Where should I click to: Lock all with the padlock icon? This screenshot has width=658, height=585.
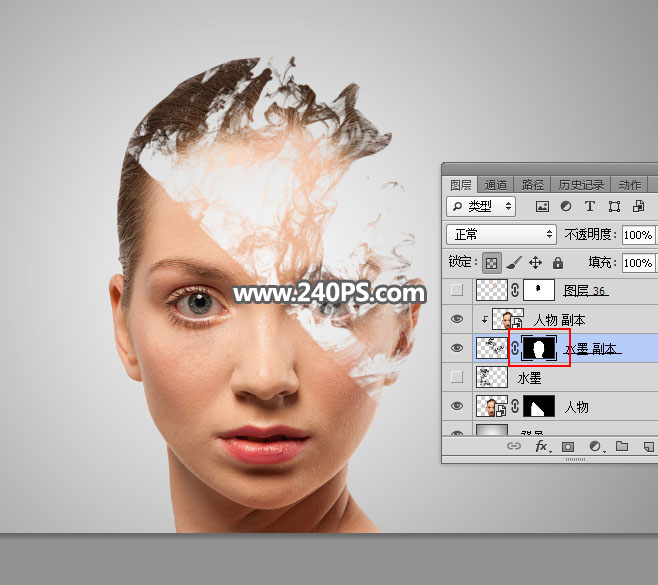tap(557, 263)
